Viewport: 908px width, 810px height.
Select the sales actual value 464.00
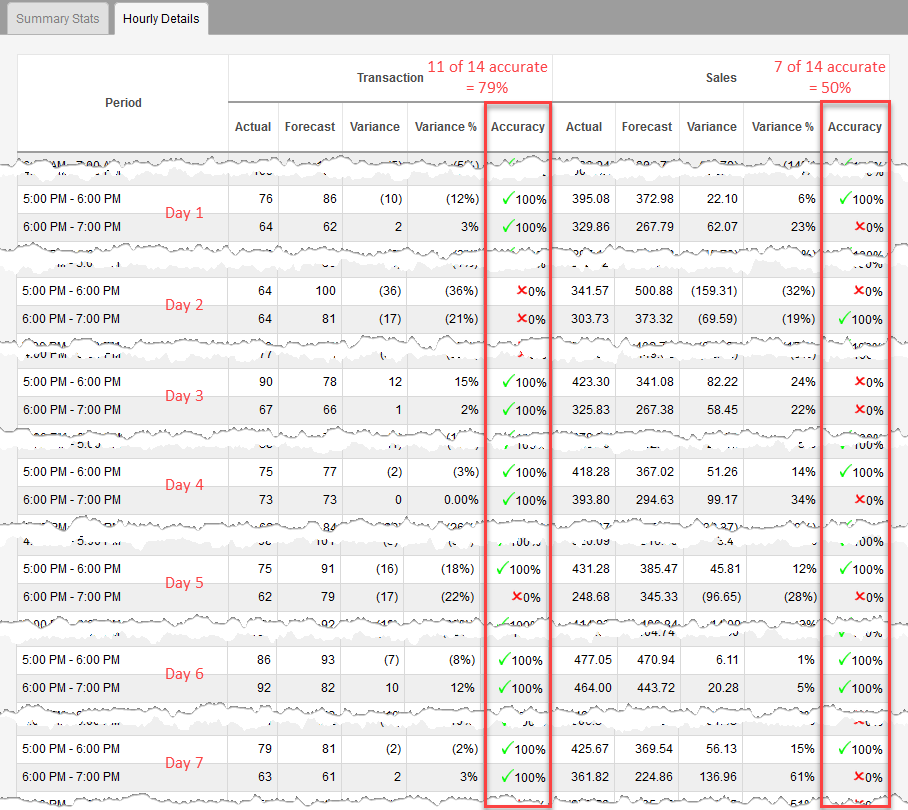tap(593, 687)
